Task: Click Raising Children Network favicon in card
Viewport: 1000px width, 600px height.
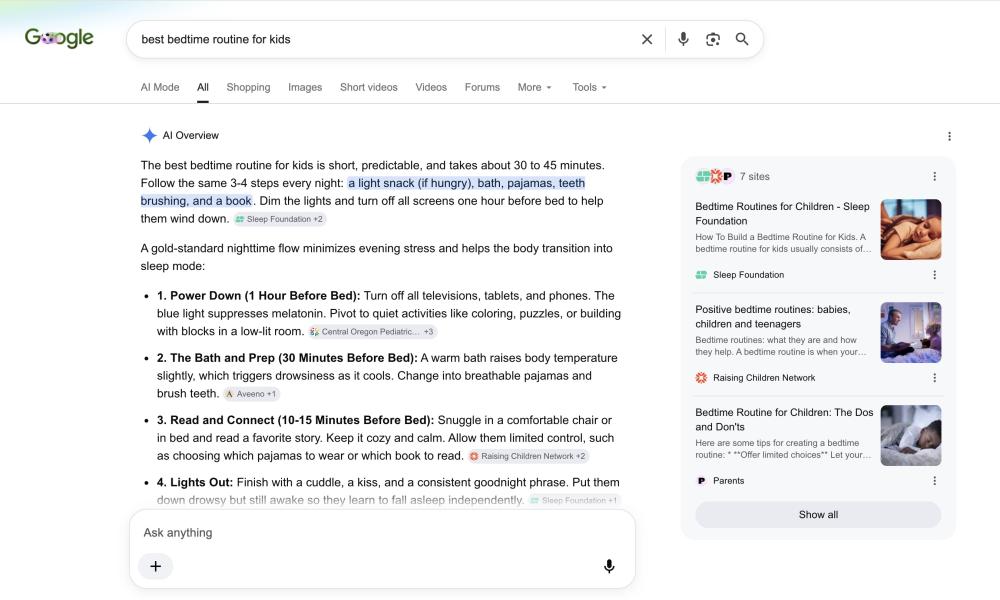Action: (x=701, y=378)
